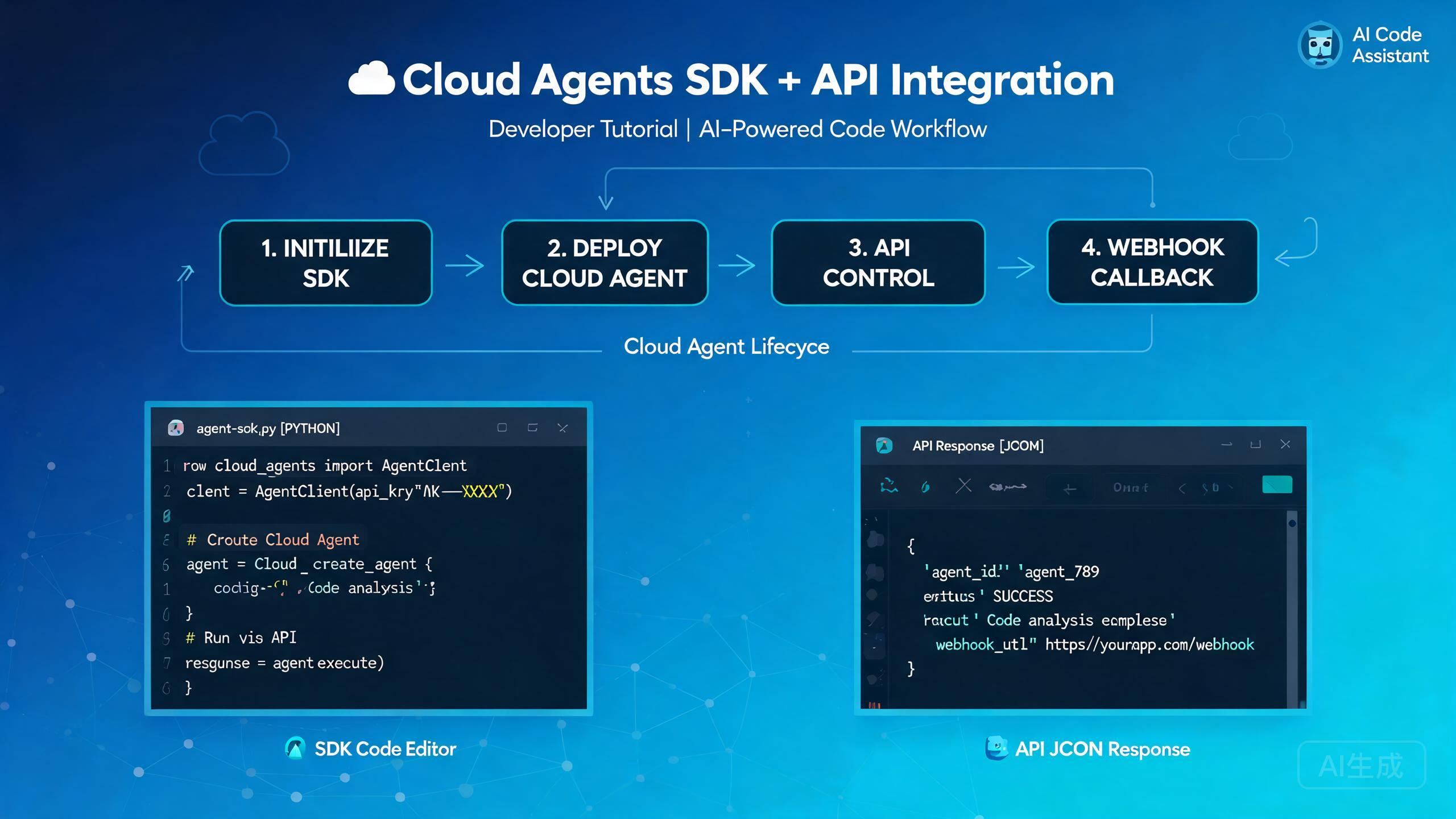1456x819 pixels.
Task: Click the '# Croute Cloud Agent' comment line
Action: click(273, 540)
